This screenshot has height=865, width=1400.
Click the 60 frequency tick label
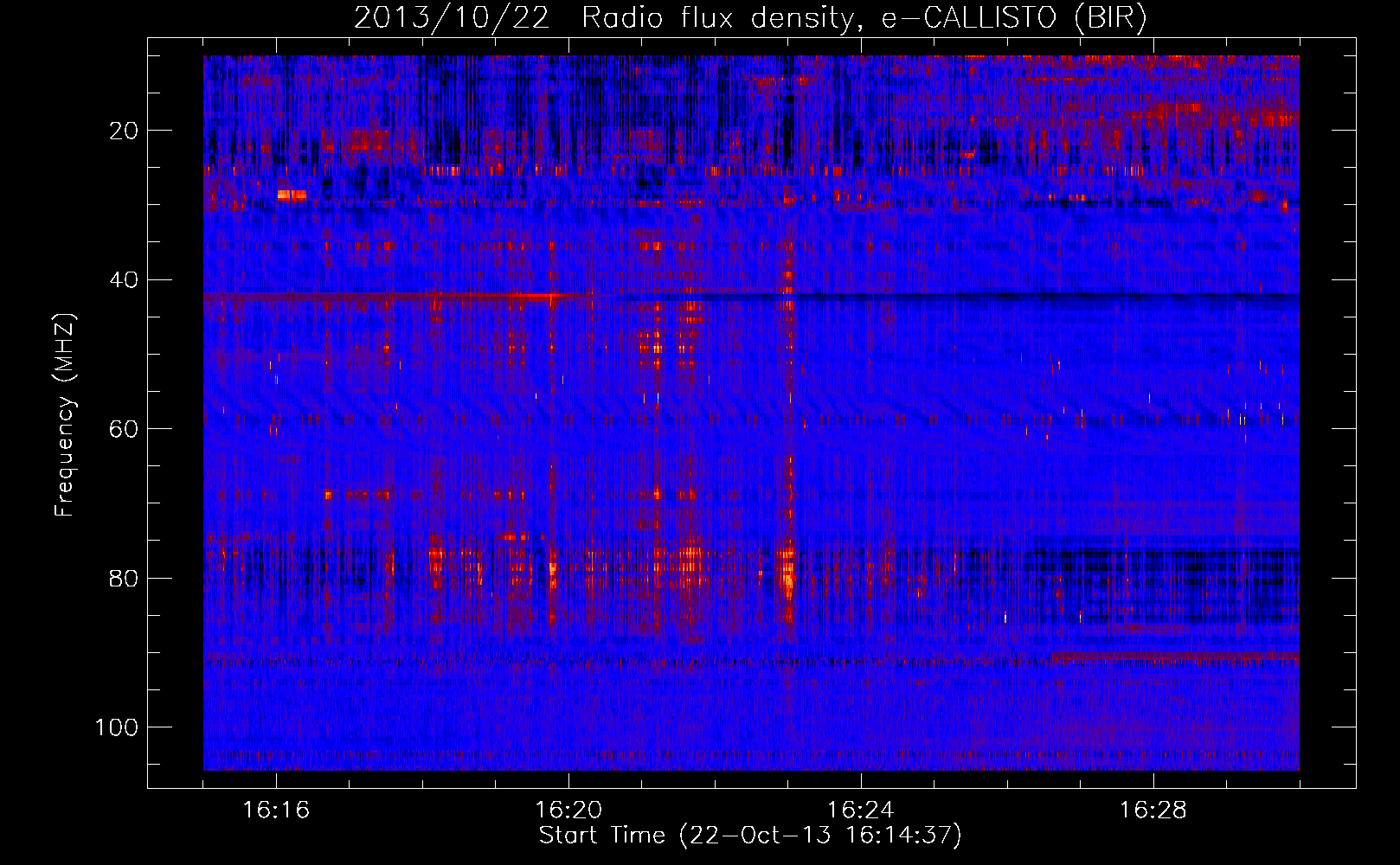[125, 429]
